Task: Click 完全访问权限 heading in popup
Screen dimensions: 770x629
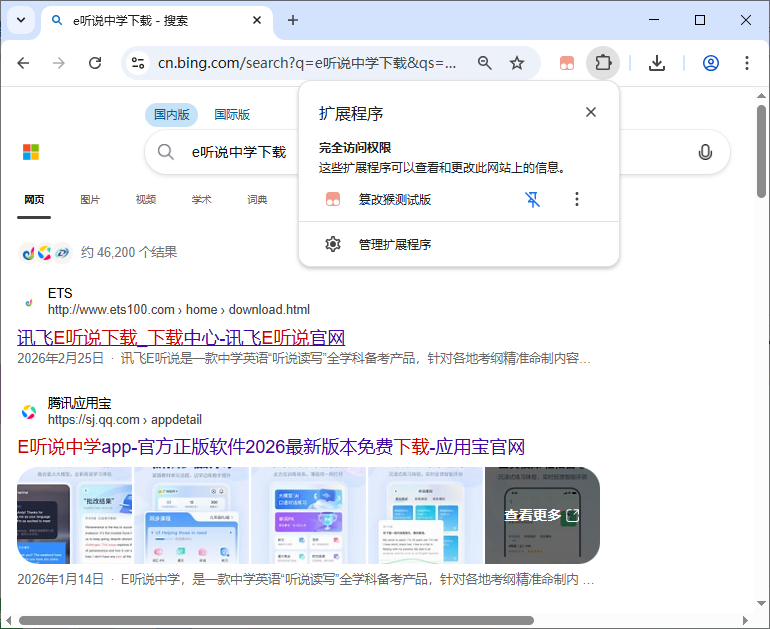Action: coord(355,147)
